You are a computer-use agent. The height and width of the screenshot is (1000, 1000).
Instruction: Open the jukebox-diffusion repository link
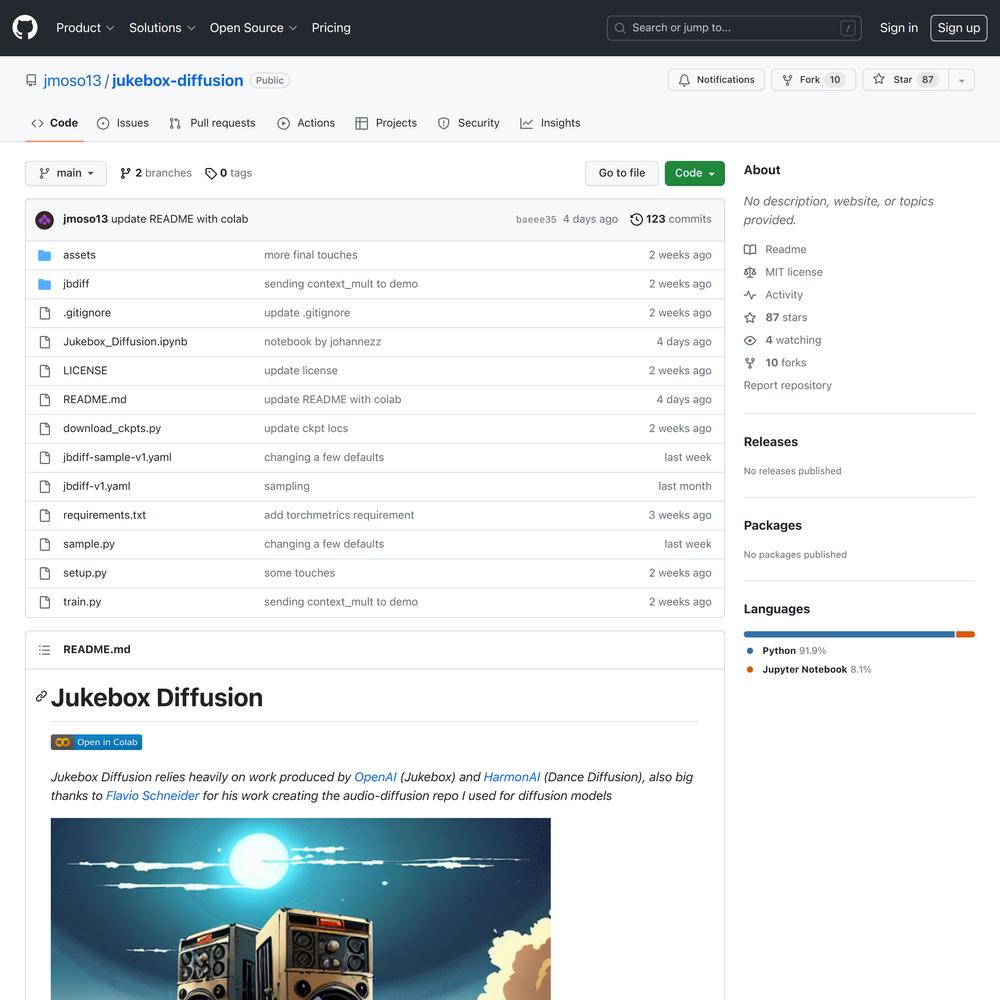click(177, 80)
